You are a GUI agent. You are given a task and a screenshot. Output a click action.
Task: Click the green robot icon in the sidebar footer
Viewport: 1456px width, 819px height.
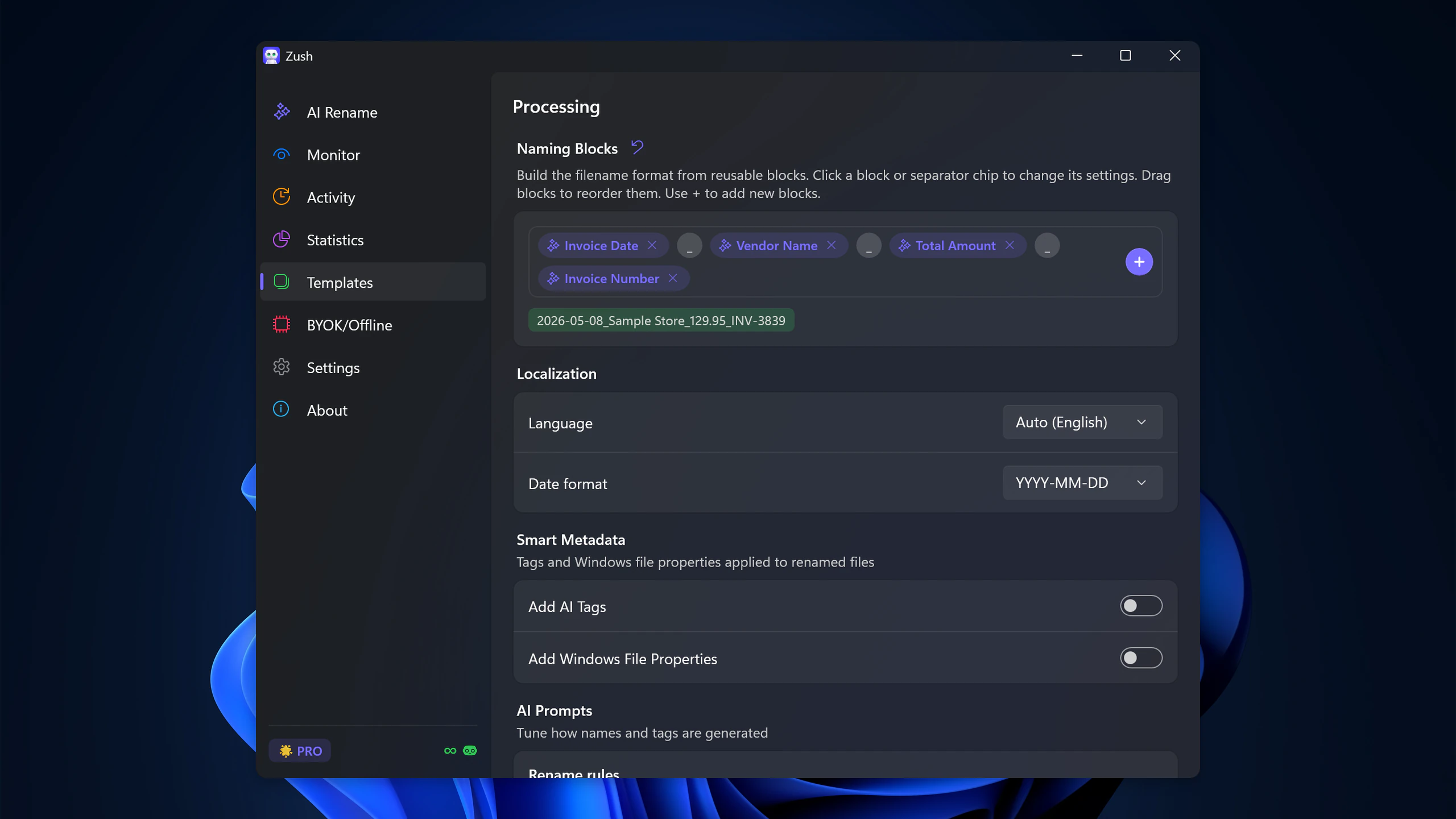pos(470,751)
